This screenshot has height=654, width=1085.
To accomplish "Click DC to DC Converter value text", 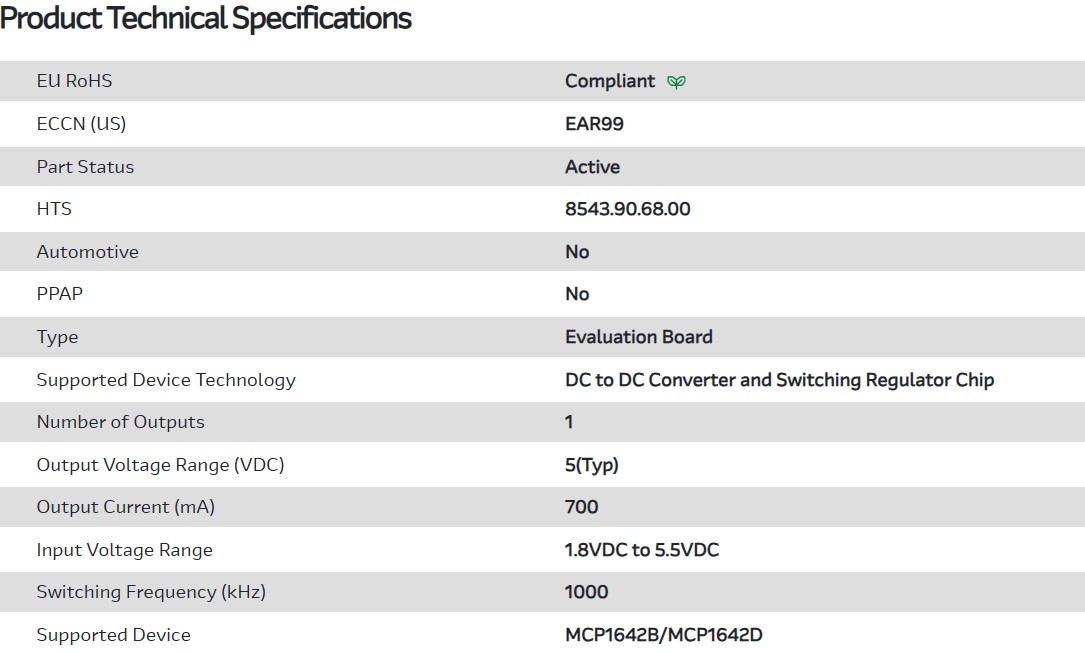I will click(779, 380).
